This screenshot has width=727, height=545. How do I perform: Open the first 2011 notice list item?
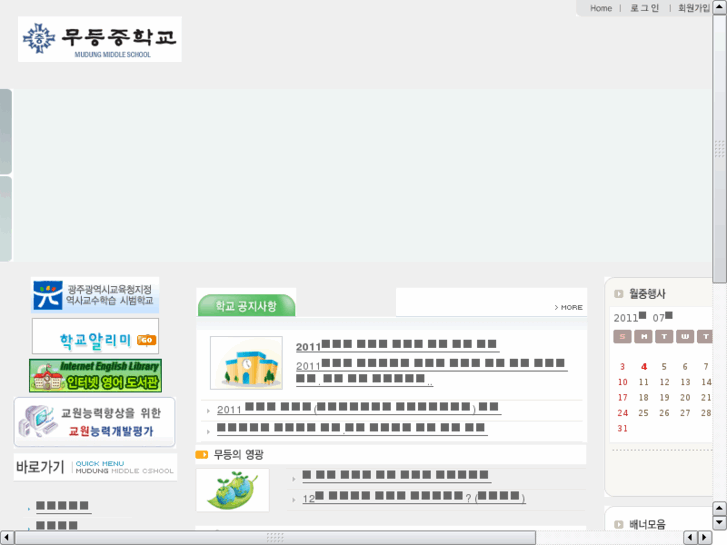click(359, 408)
